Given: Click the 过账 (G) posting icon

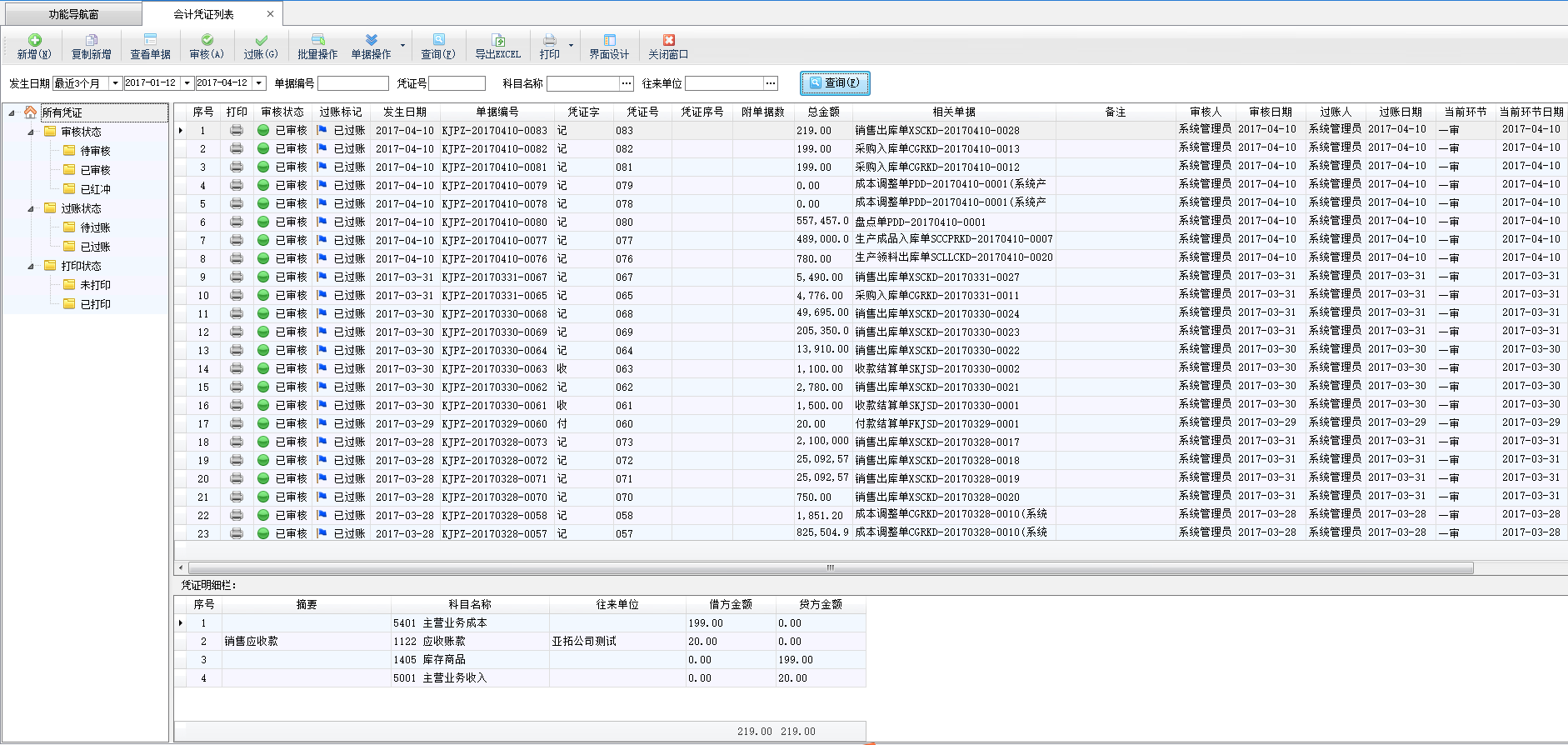Looking at the screenshot, I should (x=261, y=40).
